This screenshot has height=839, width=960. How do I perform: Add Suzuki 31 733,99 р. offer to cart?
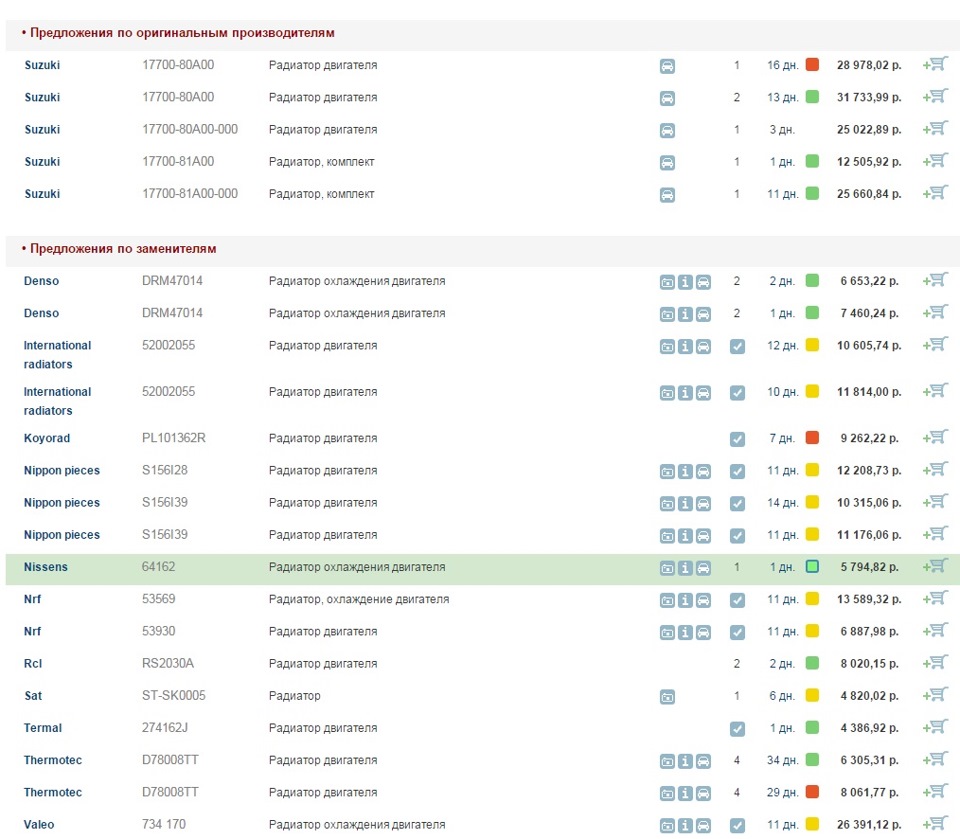pos(936,97)
